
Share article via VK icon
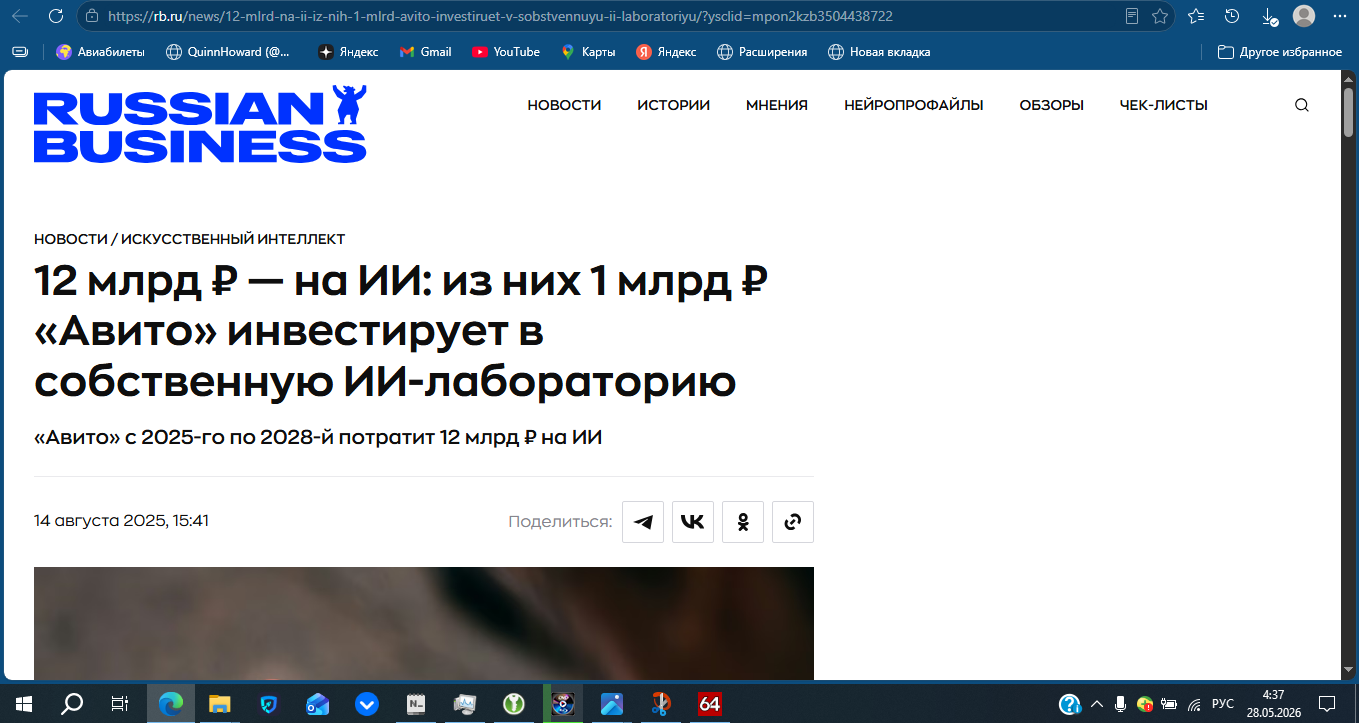click(693, 522)
